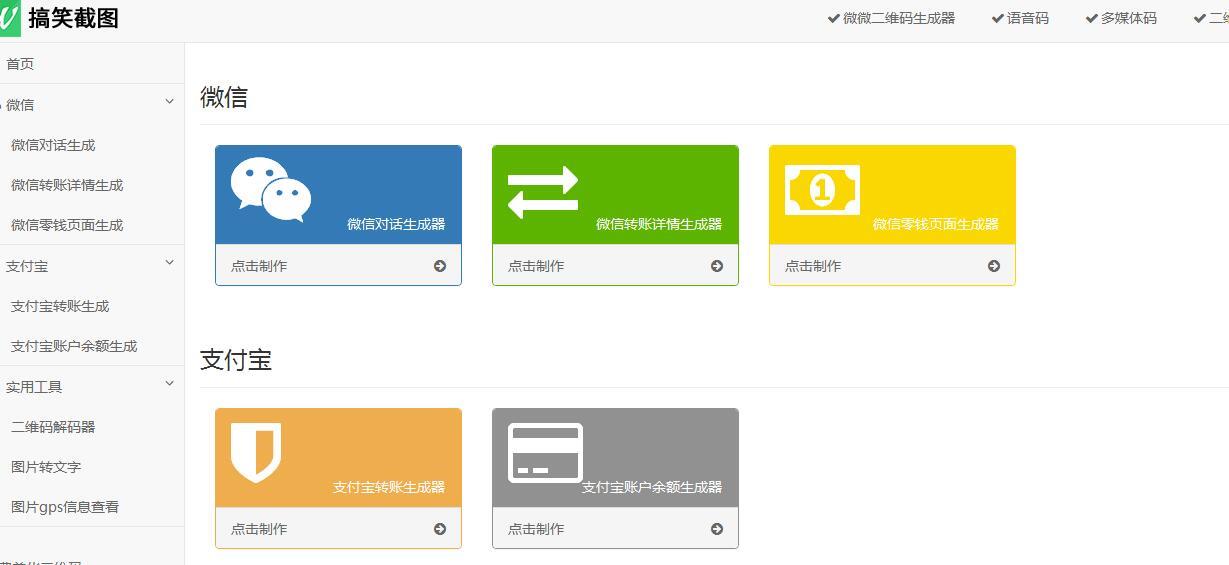Click 点击制作 under 支付宝转账生成器
This screenshot has width=1229, height=565.
[x=259, y=529]
